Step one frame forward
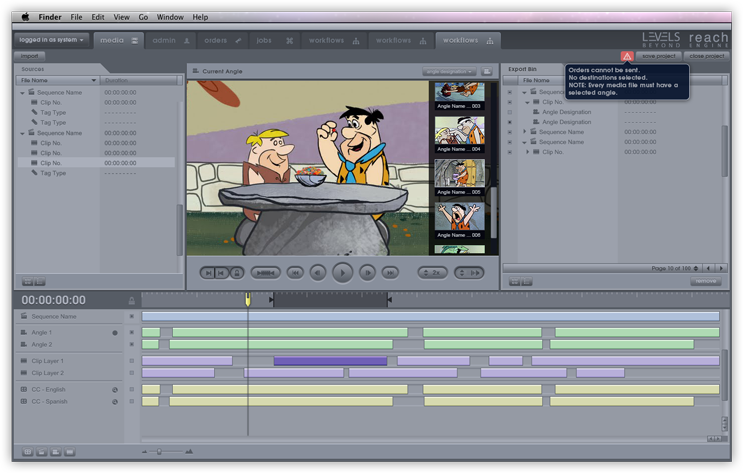This screenshot has width=743, height=473. pos(367,273)
